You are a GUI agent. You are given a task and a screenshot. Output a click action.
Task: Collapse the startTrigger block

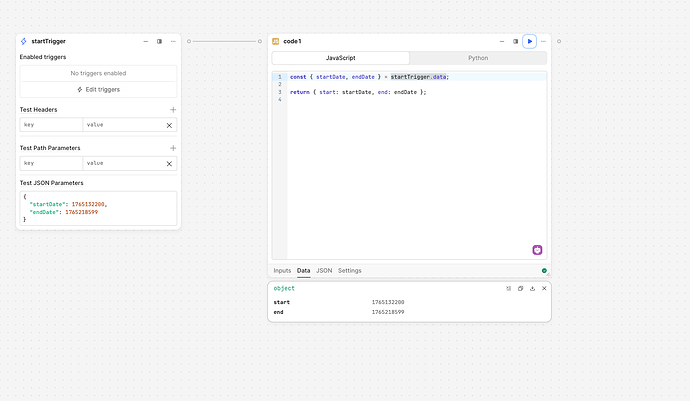tap(146, 41)
